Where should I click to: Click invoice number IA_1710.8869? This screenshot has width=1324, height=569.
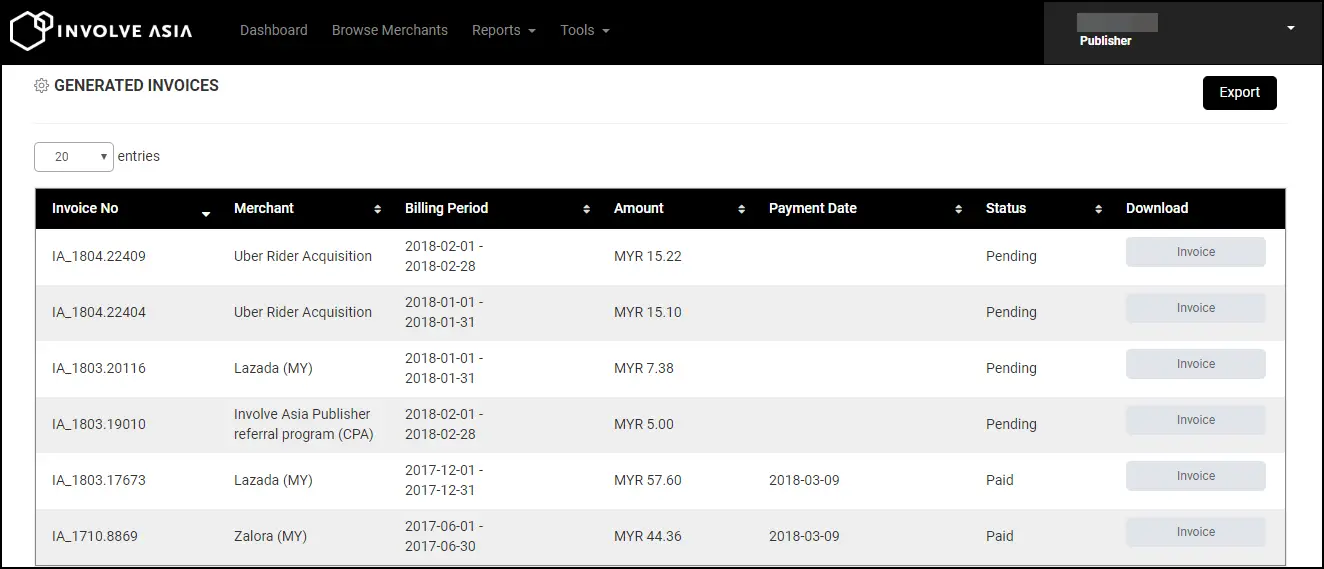(x=95, y=536)
